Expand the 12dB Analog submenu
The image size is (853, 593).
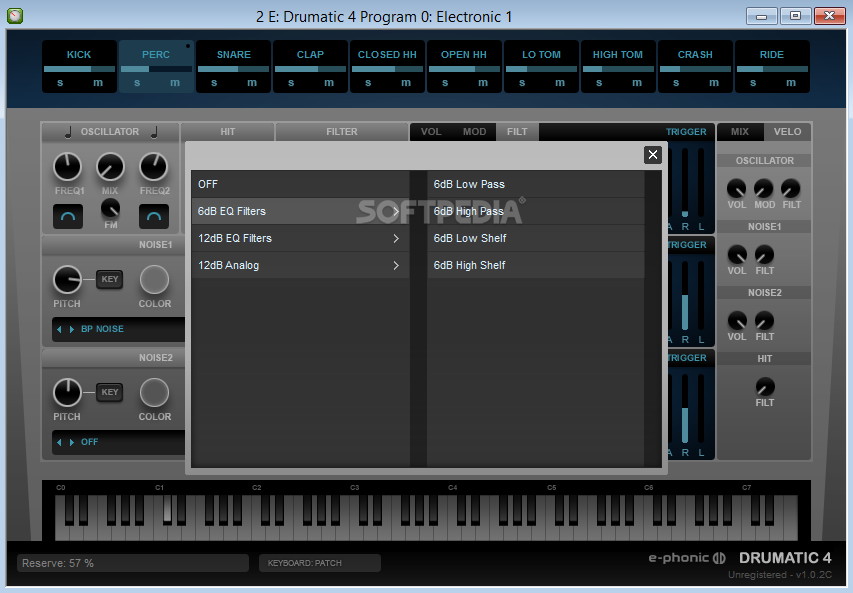click(x=300, y=265)
